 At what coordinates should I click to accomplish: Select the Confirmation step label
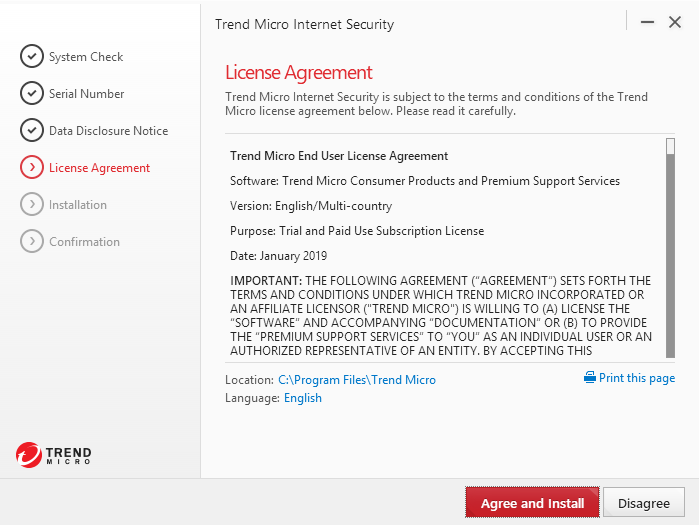coord(84,242)
